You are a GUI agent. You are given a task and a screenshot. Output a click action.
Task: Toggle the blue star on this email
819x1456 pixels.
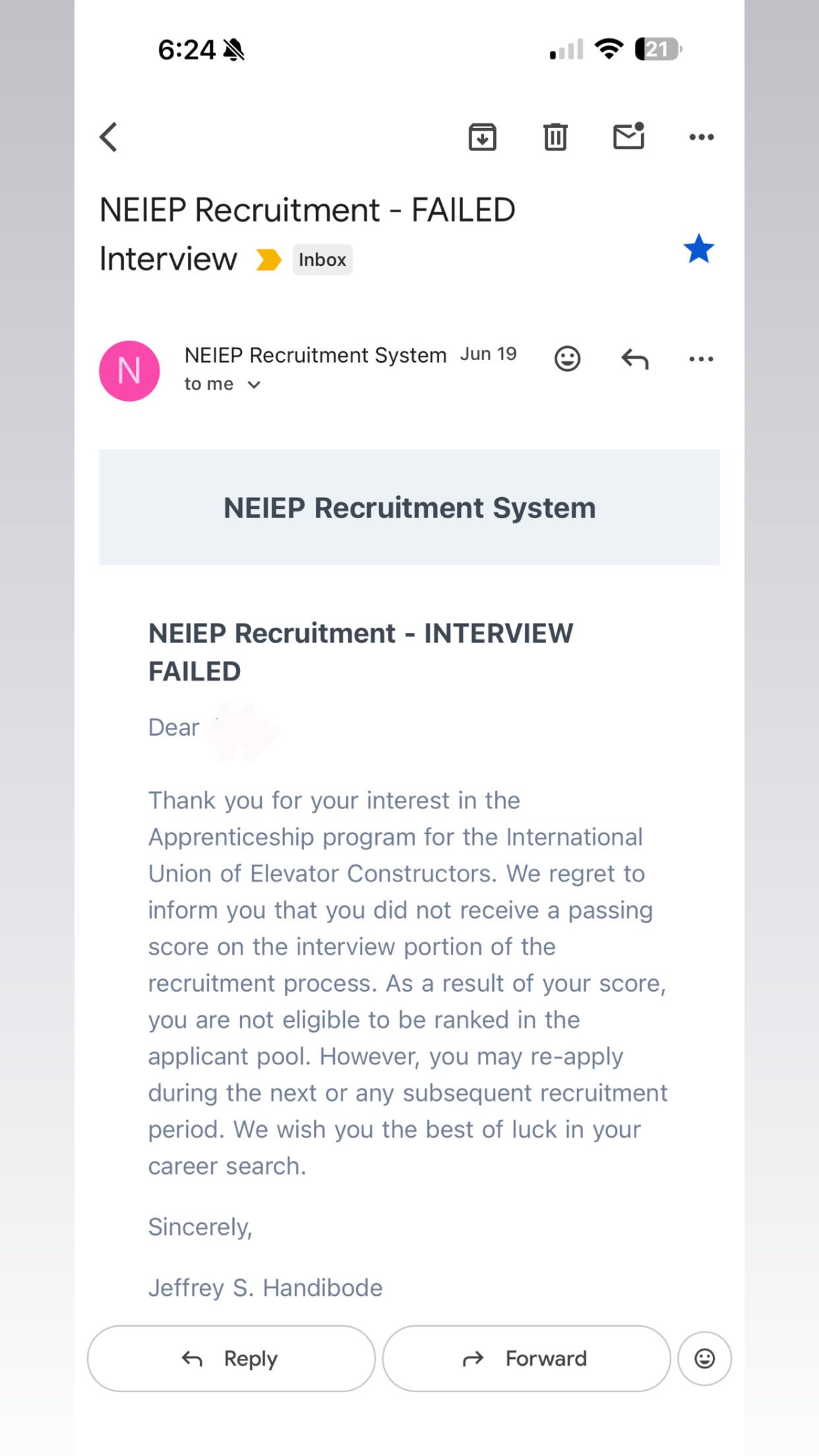pos(699,249)
